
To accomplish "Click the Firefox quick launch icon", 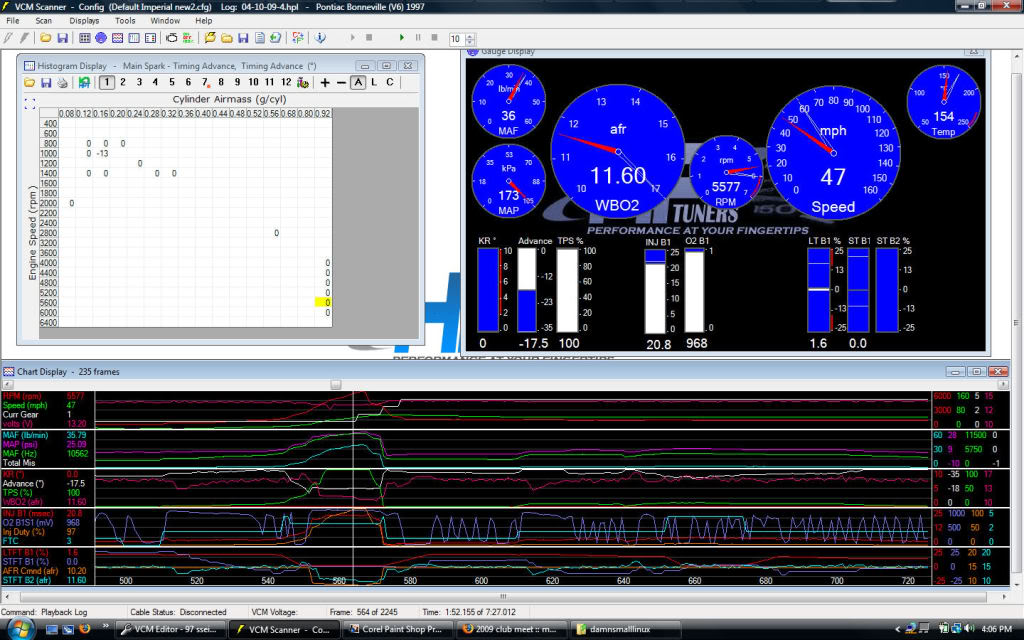I will (84, 629).
